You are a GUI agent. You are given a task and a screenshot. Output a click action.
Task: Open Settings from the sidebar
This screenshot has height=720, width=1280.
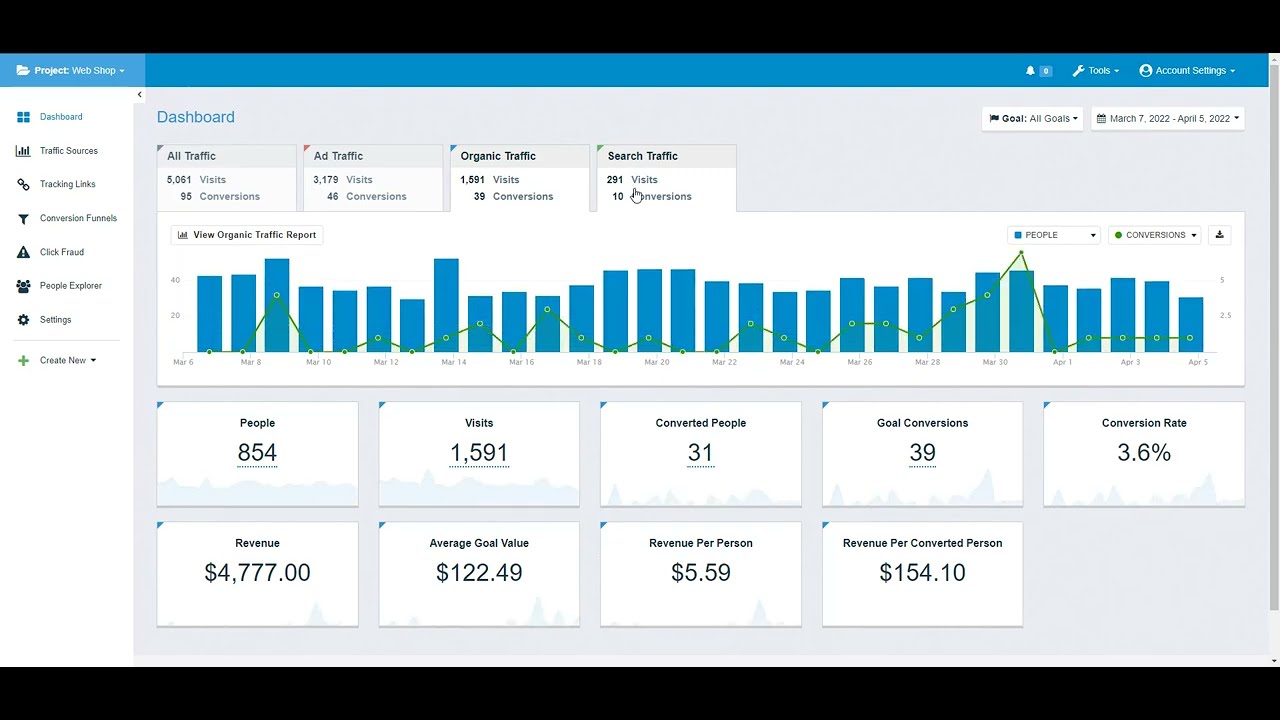click(x=55, y=320)
